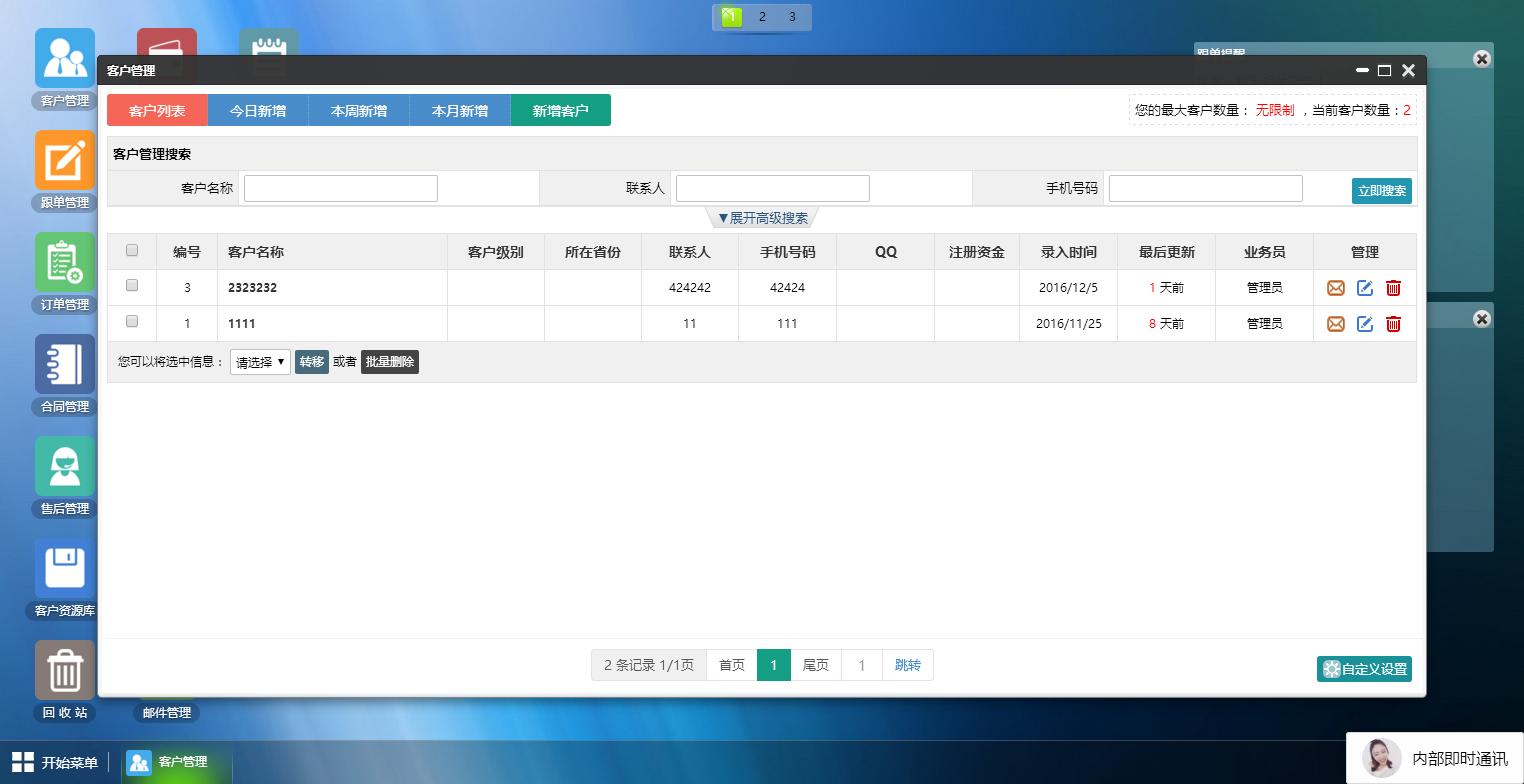Viewport: 1524px width, 784px height.
Task: Focus the 客户名称 search field
Action: 341,188
